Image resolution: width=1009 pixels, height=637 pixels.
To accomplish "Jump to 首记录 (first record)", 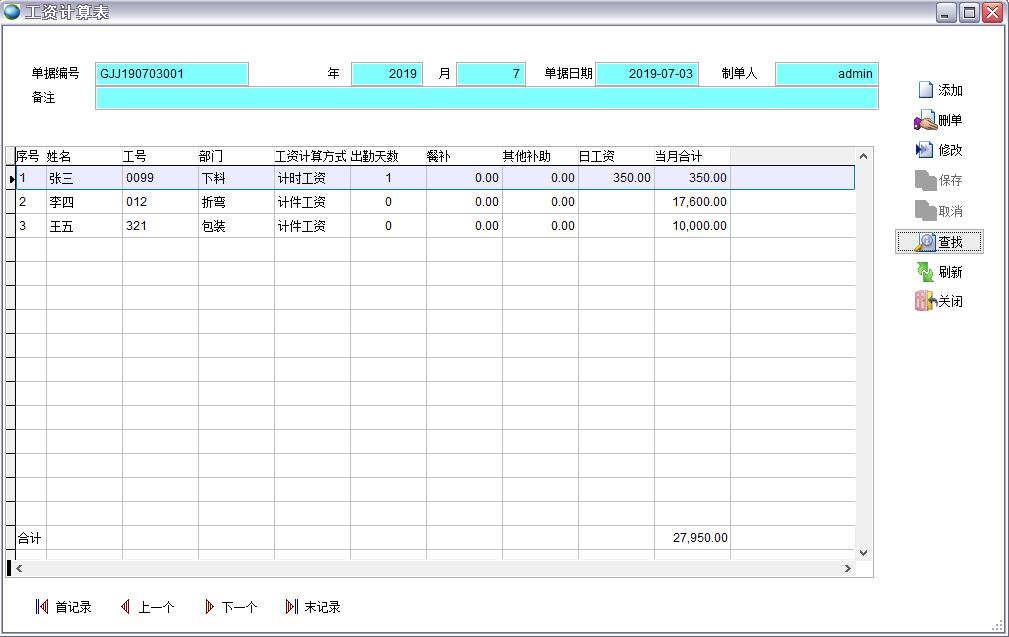I will click(x=65, y=606).
